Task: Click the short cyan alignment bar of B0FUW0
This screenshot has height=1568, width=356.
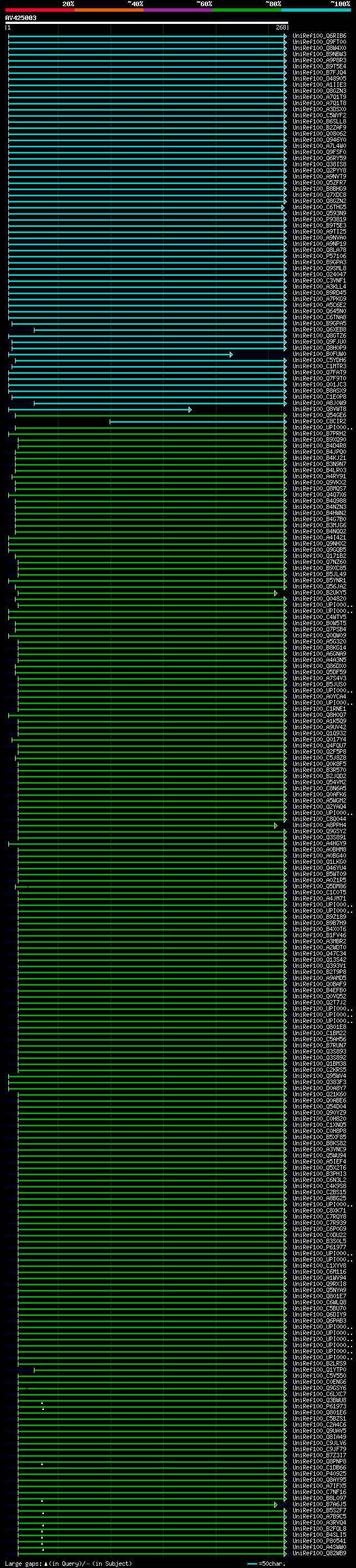Action: pos(121,354)
